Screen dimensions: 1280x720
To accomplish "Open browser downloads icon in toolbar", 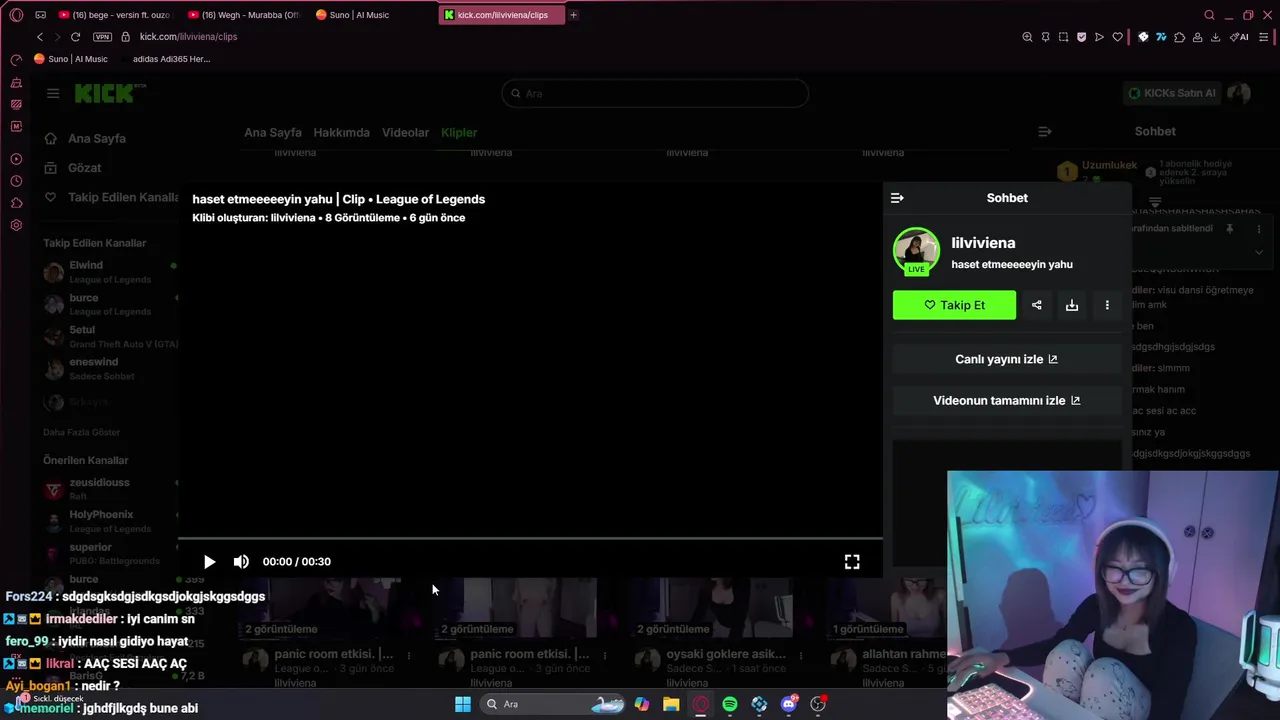I will click(1215, 37).
